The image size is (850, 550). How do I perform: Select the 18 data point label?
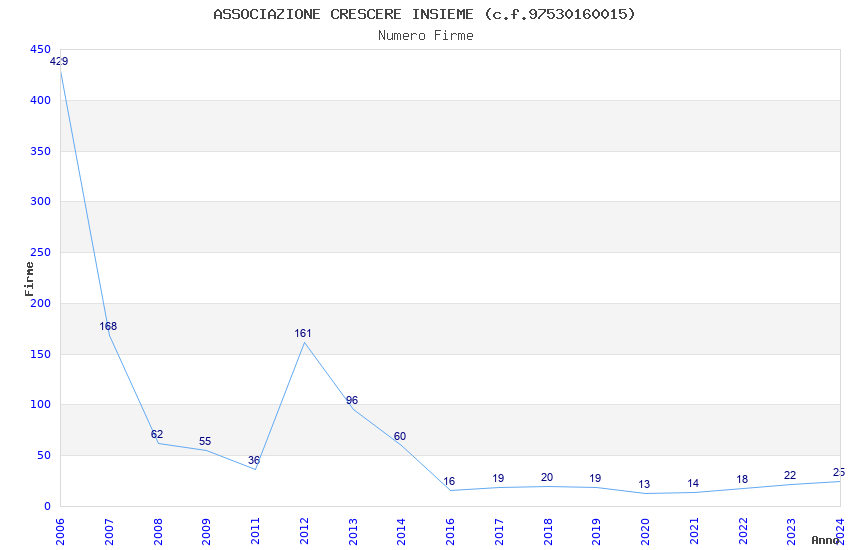coord(742,480)
